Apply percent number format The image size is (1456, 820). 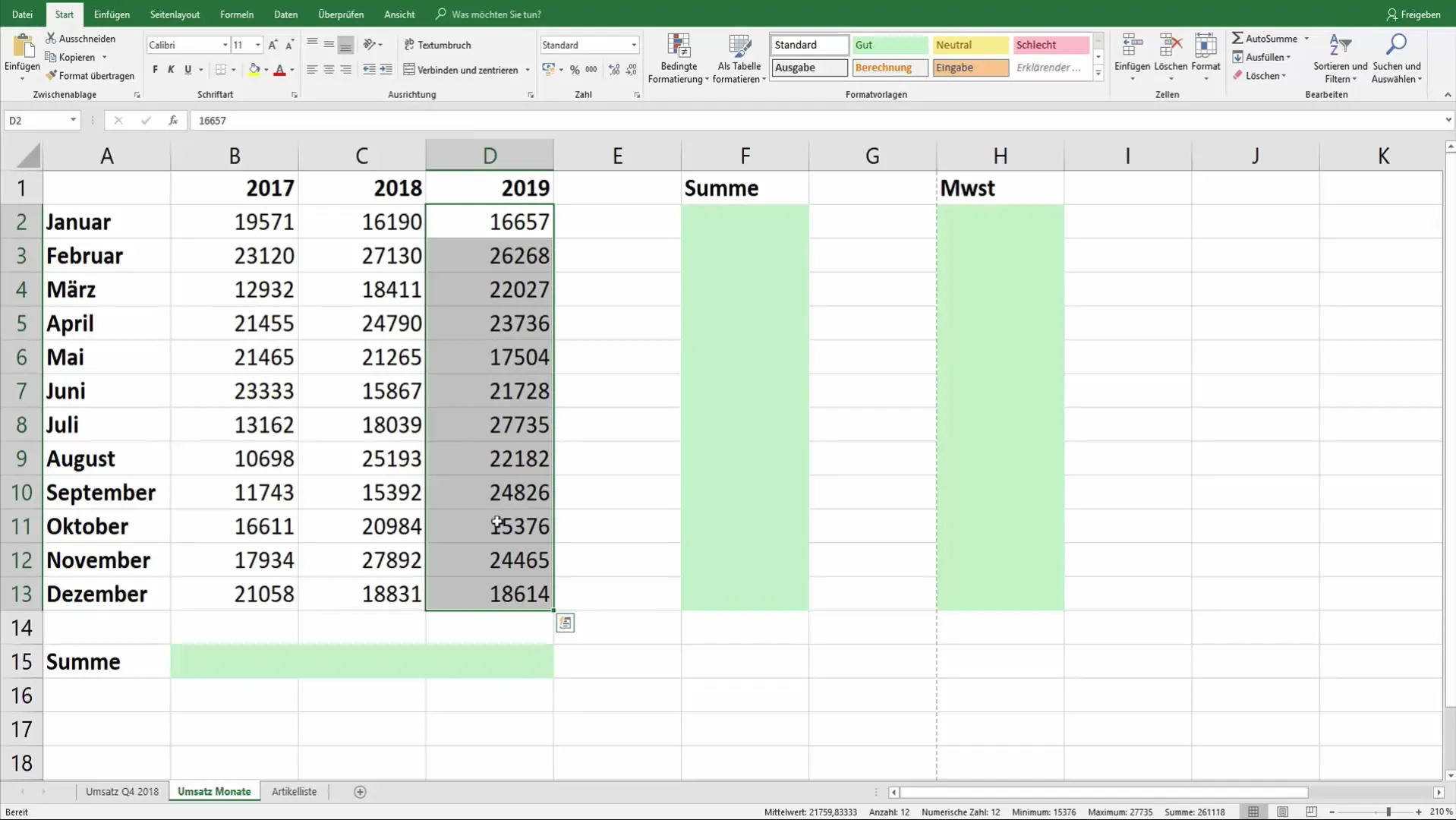(575, 69)
